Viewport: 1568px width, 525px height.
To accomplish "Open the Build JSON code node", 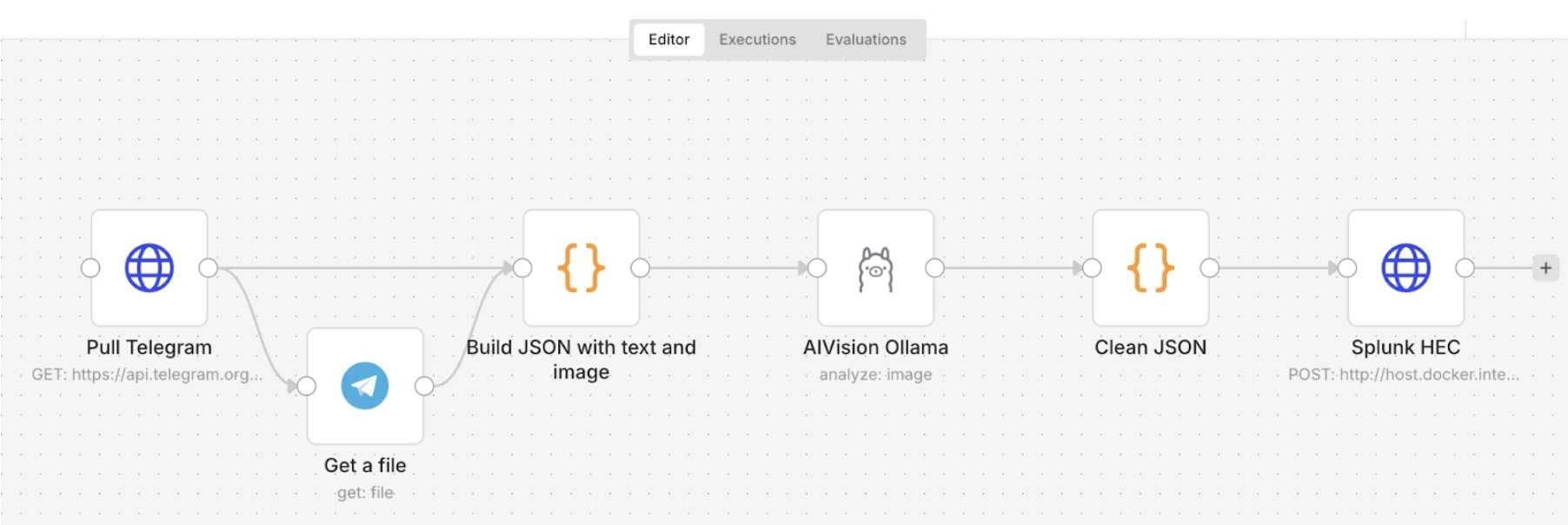I will [x=581, y=268].
